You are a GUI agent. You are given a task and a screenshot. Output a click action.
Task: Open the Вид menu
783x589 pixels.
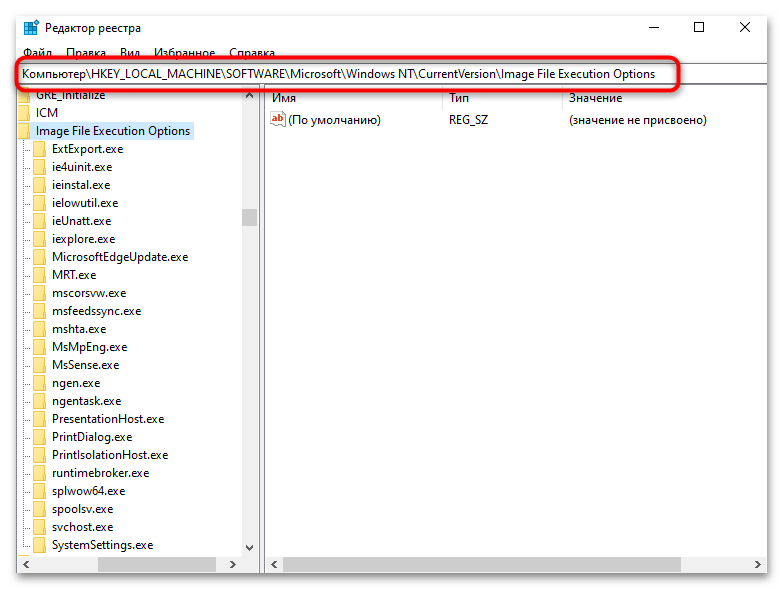point(130,52)
